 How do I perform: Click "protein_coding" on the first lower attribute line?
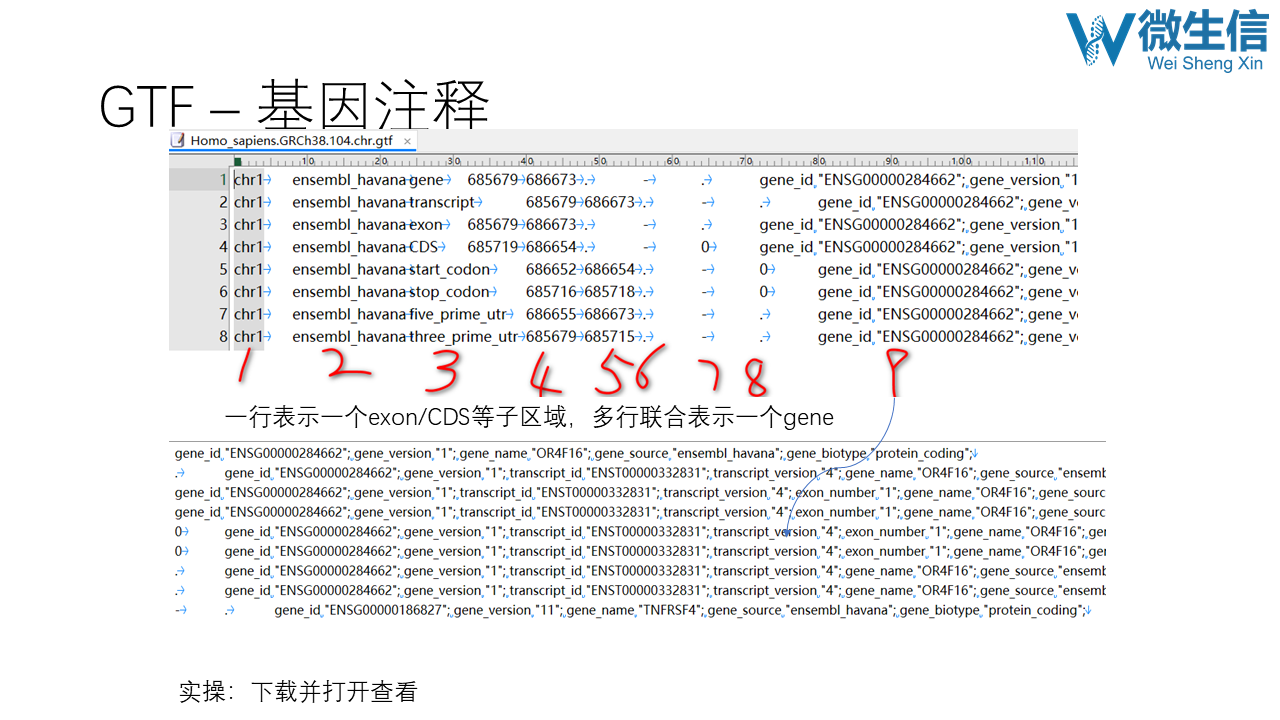(925, 453)
